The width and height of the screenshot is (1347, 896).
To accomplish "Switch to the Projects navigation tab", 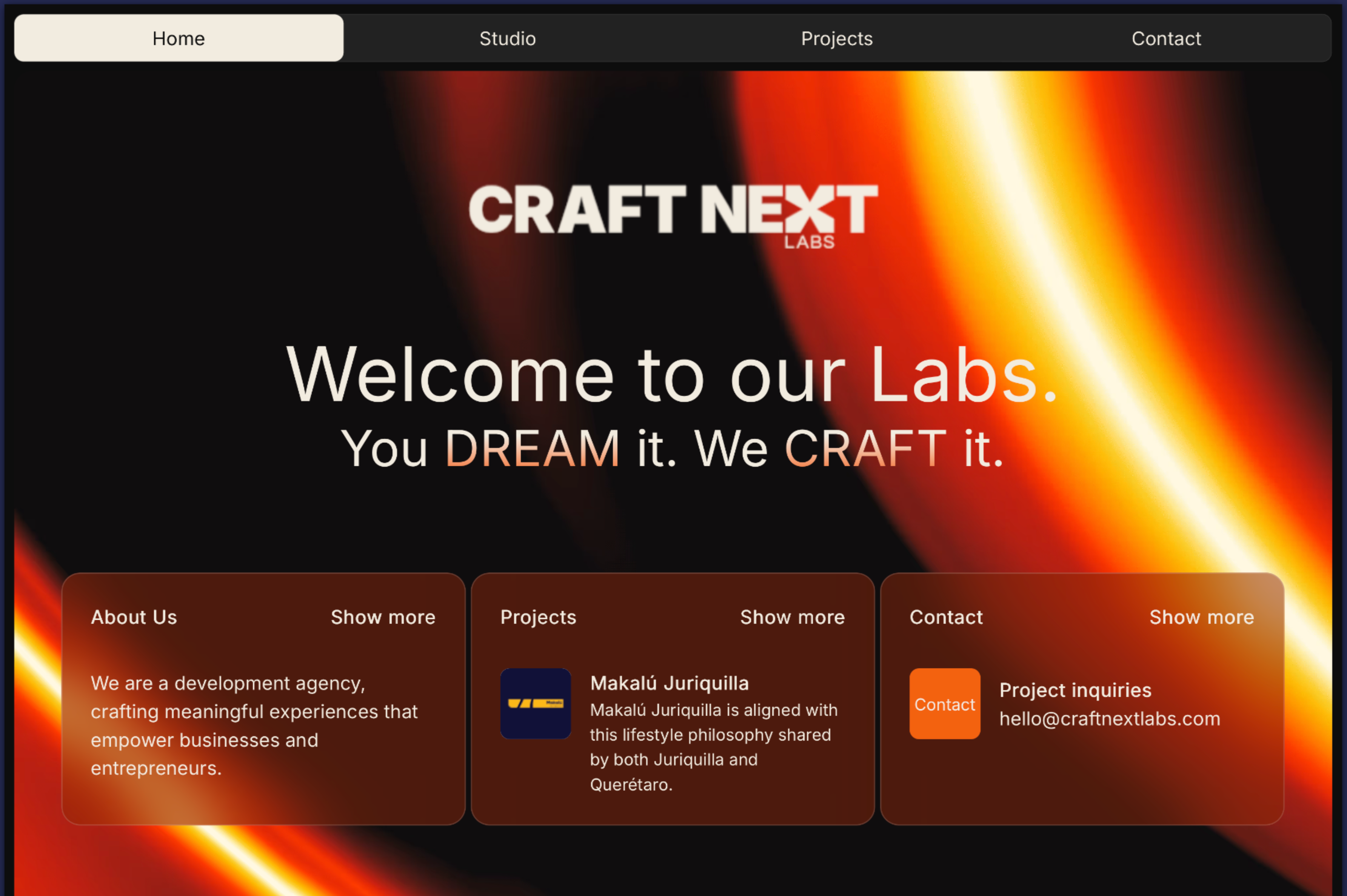I will pyautogui.click(x=837, y=38).
